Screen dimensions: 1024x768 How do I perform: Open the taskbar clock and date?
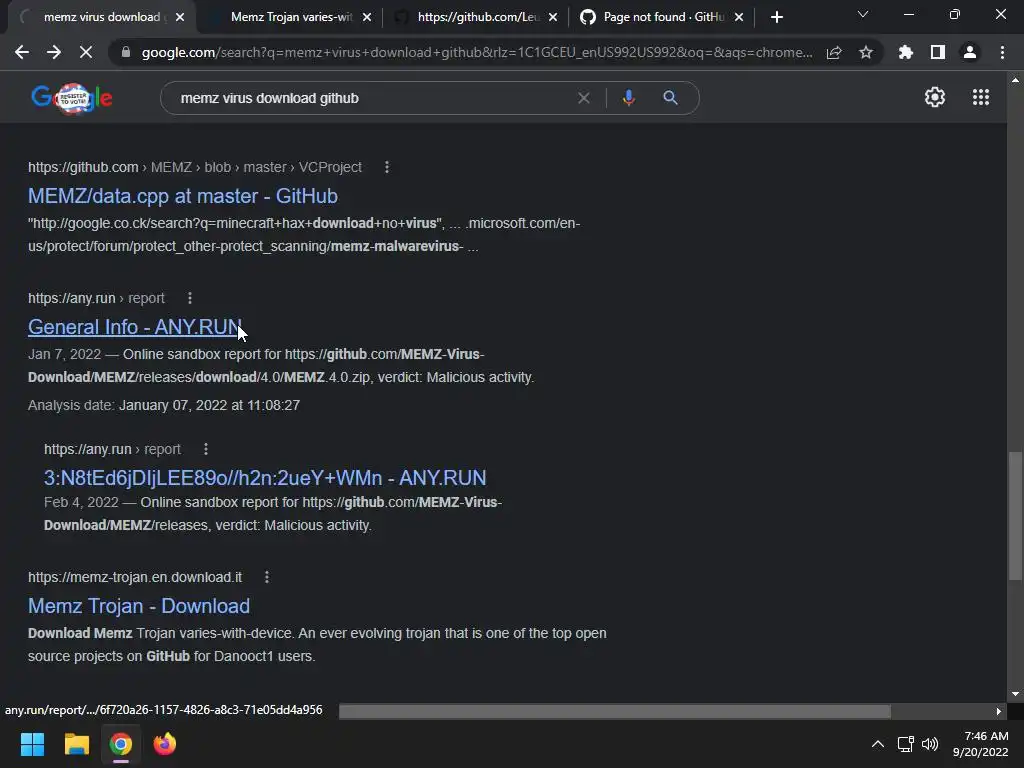pyautogui.click(x=980, y=744)
